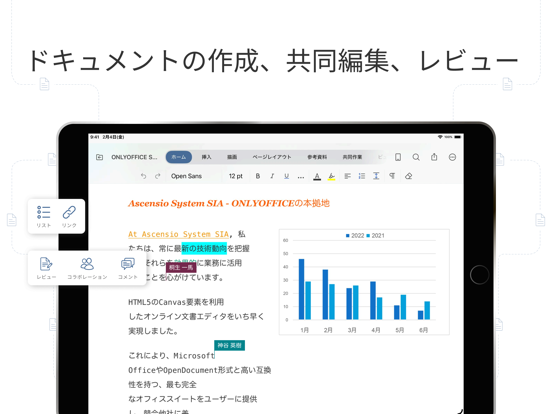Click the 桐生 一馬 collaborator name tag
Screen dimensions: 552x414
181,268
